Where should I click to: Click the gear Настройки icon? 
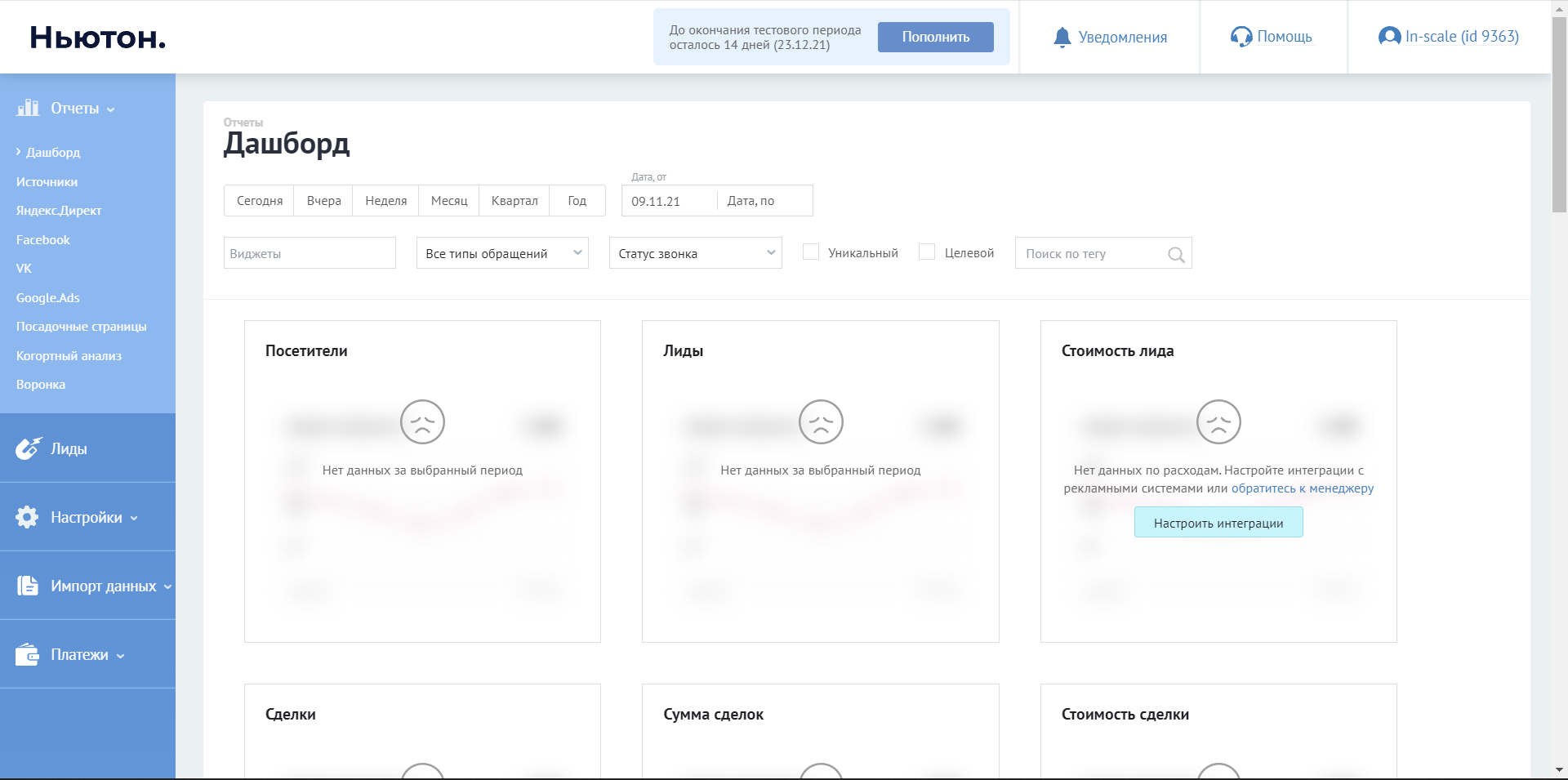click(x=27, y=517)
